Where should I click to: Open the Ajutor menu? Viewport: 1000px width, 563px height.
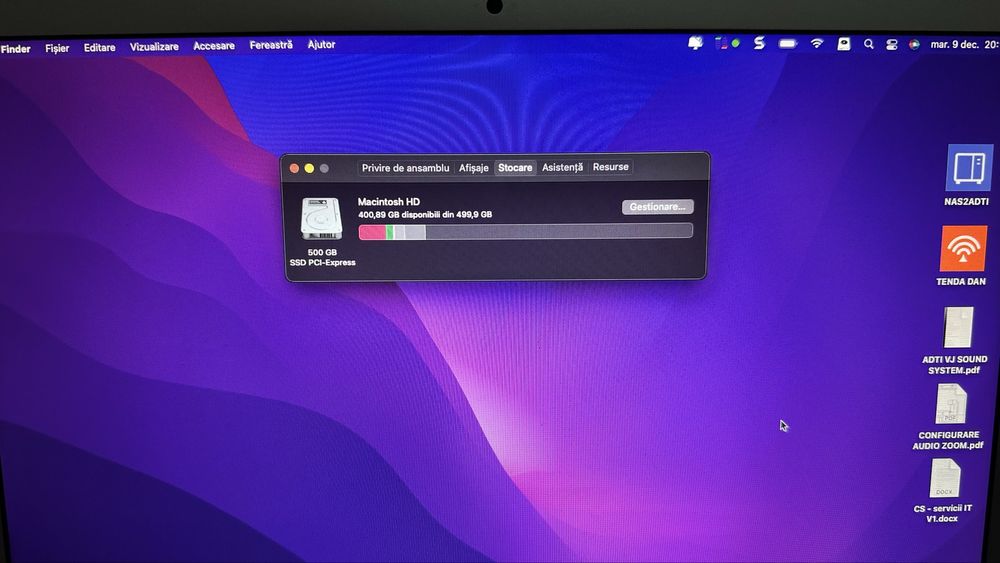point(321,44)
